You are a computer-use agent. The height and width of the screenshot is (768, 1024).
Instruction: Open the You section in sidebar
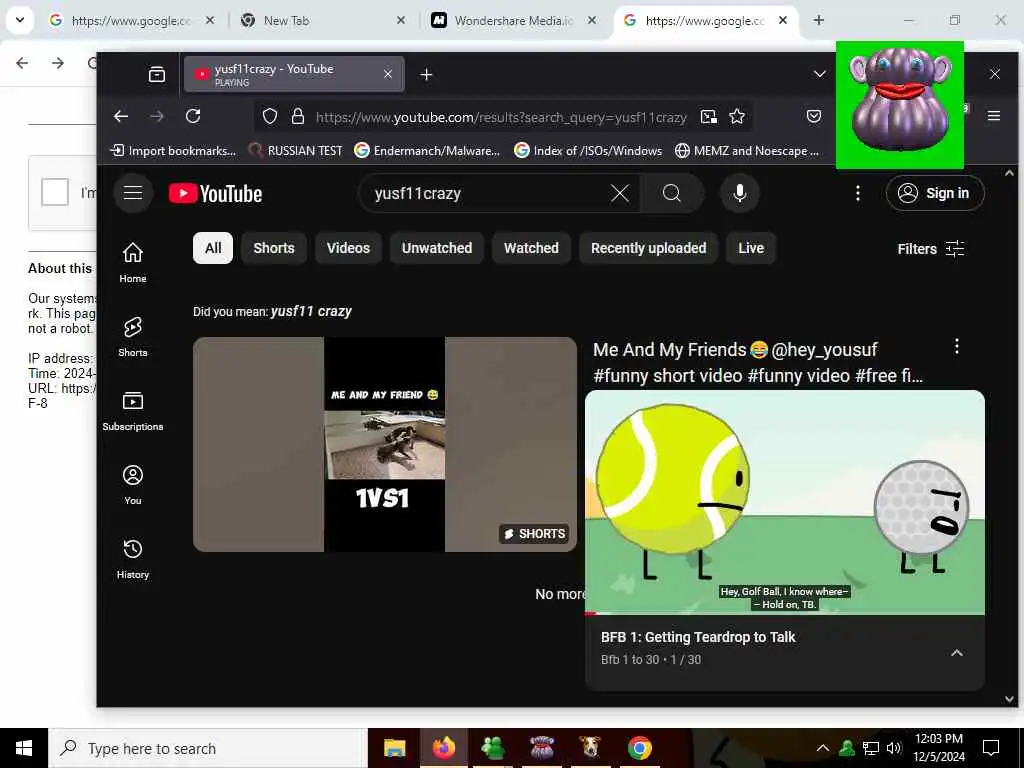point(133,485)
